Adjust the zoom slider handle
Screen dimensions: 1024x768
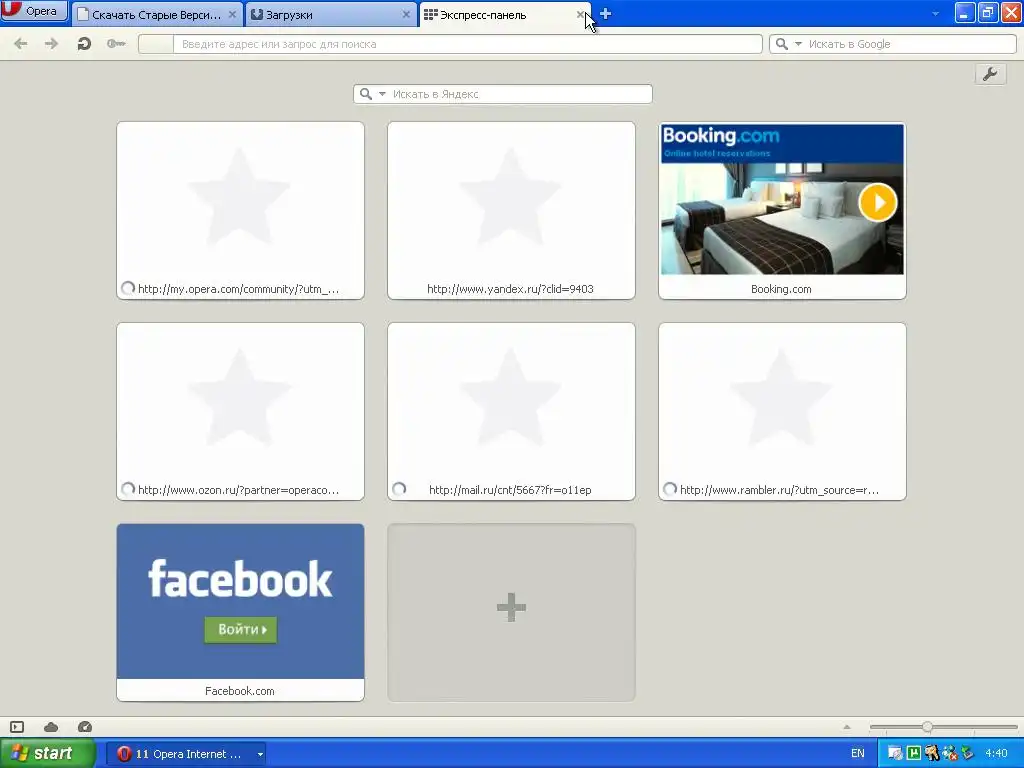point(927,727)
